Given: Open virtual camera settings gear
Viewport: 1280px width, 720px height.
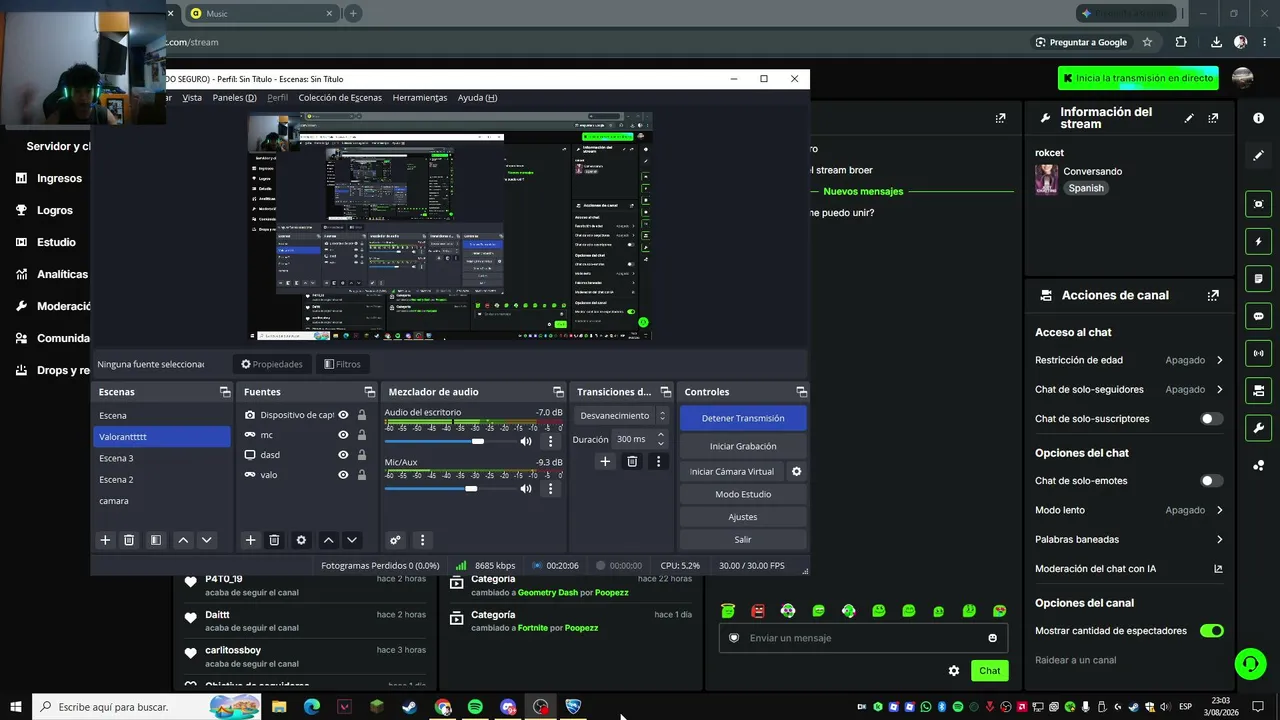Looking at the screenshot, I should tap(797, 471).
